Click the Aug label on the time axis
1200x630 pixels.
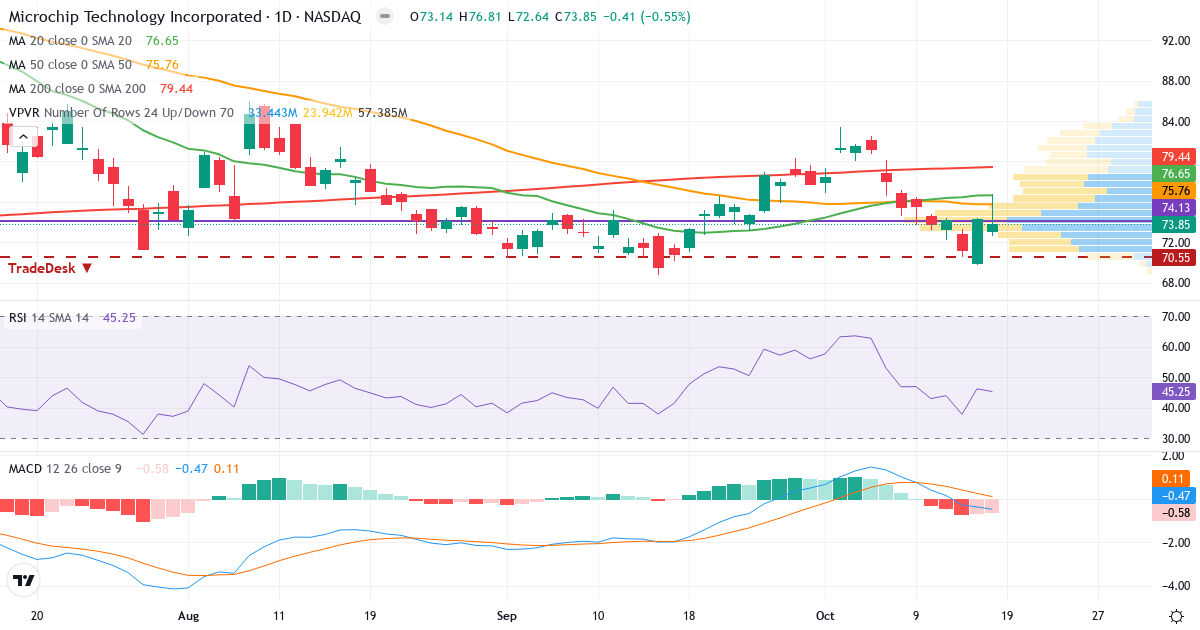click(188, 616)
